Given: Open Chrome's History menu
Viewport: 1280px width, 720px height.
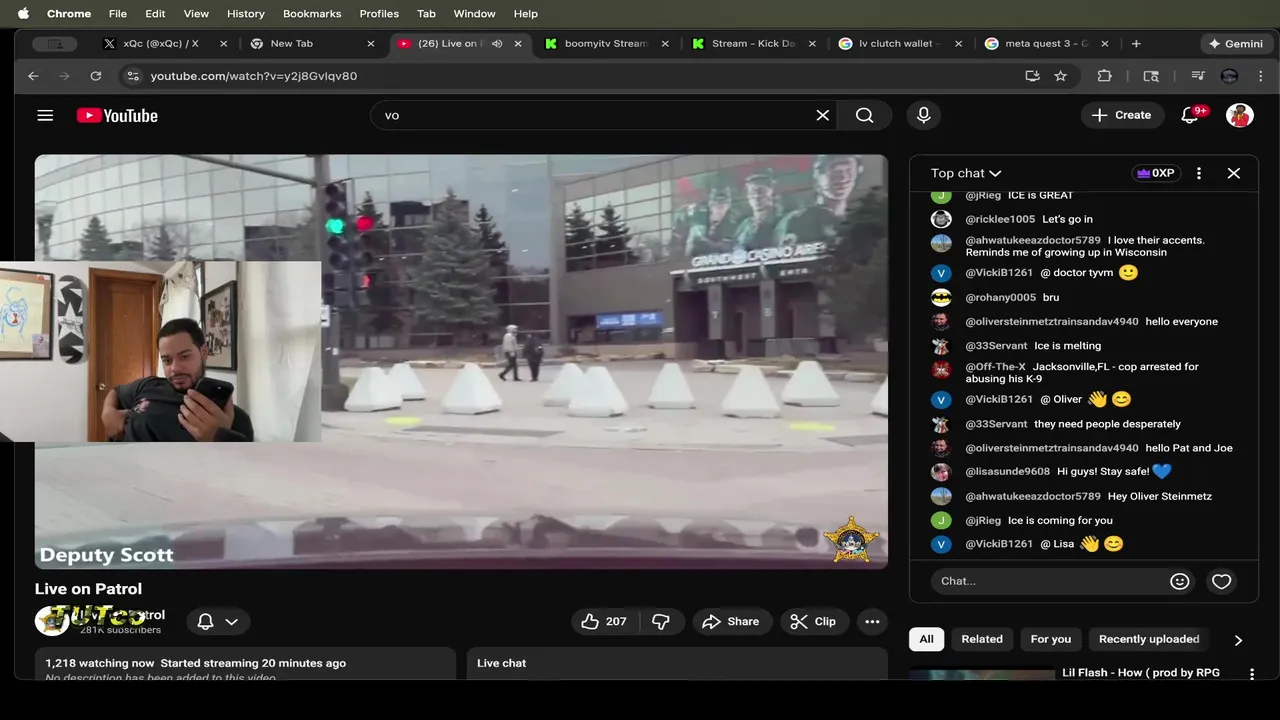Looking at the screenshot, I should pos(245,14).
